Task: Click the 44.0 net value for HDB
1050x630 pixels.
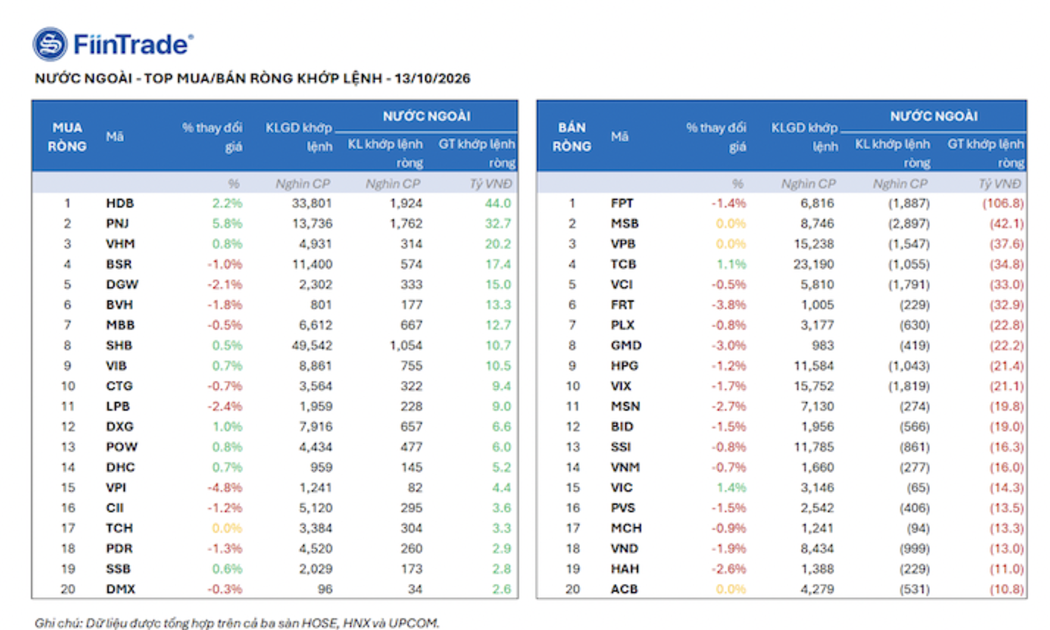Action: [498, 204]
